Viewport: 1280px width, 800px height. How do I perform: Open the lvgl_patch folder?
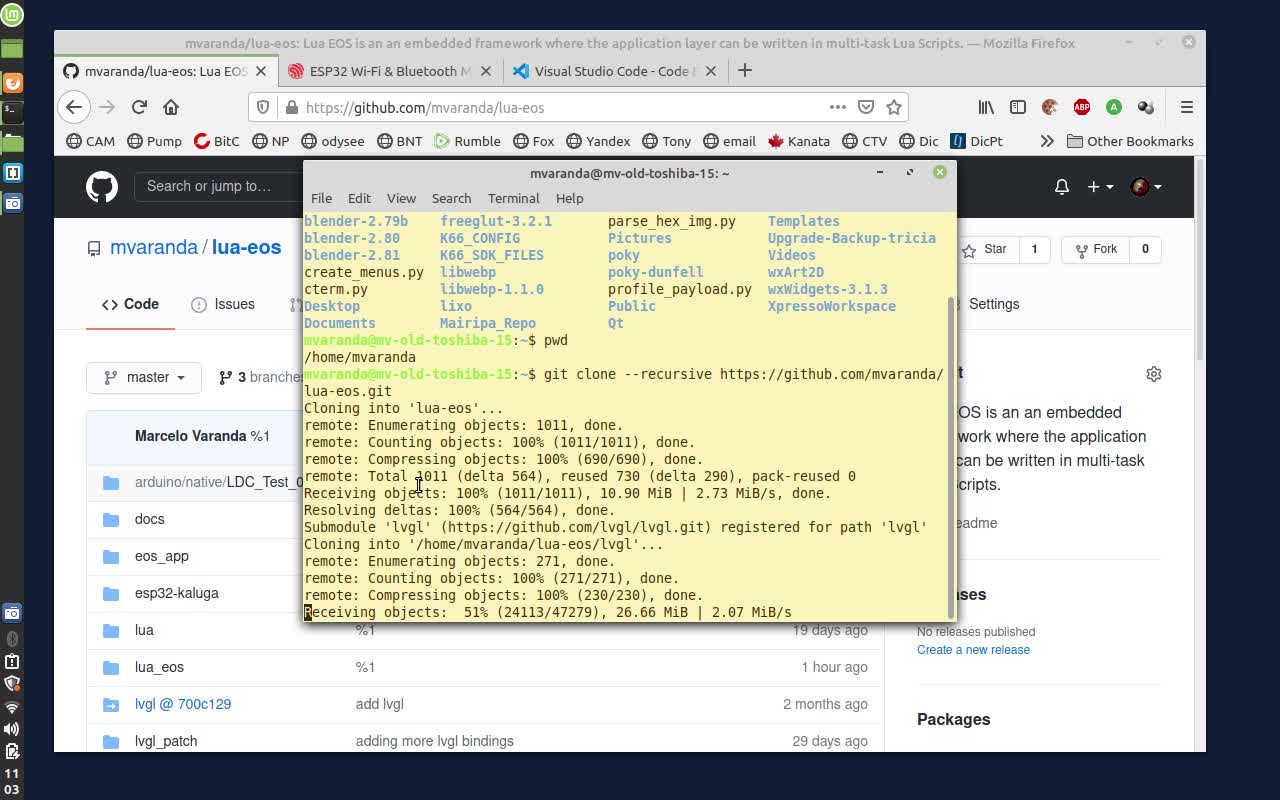point(166,741)
